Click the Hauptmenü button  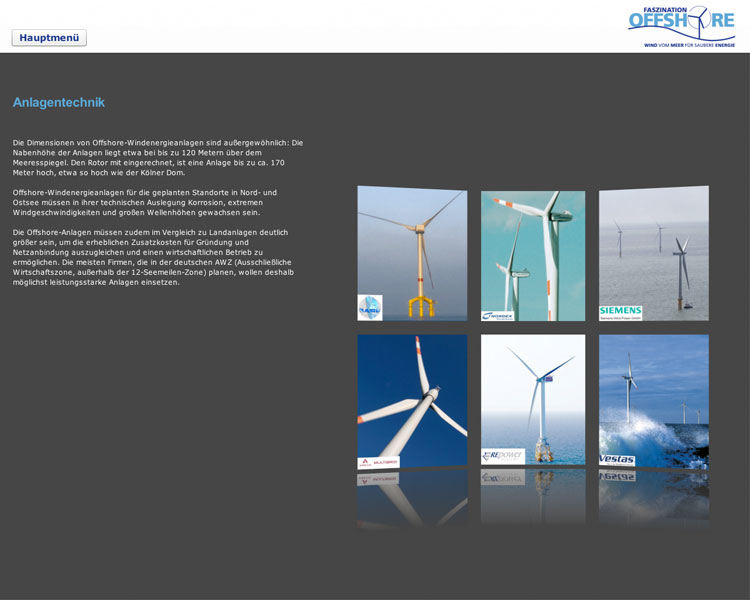[x=49, y=38]
